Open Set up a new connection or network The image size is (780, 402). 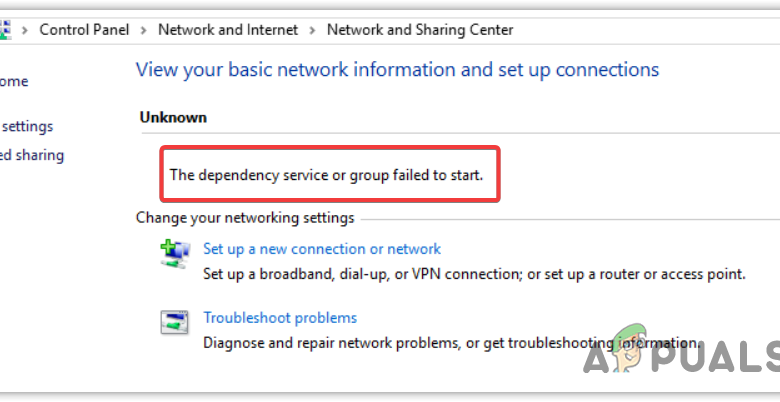tap(322, 249)
